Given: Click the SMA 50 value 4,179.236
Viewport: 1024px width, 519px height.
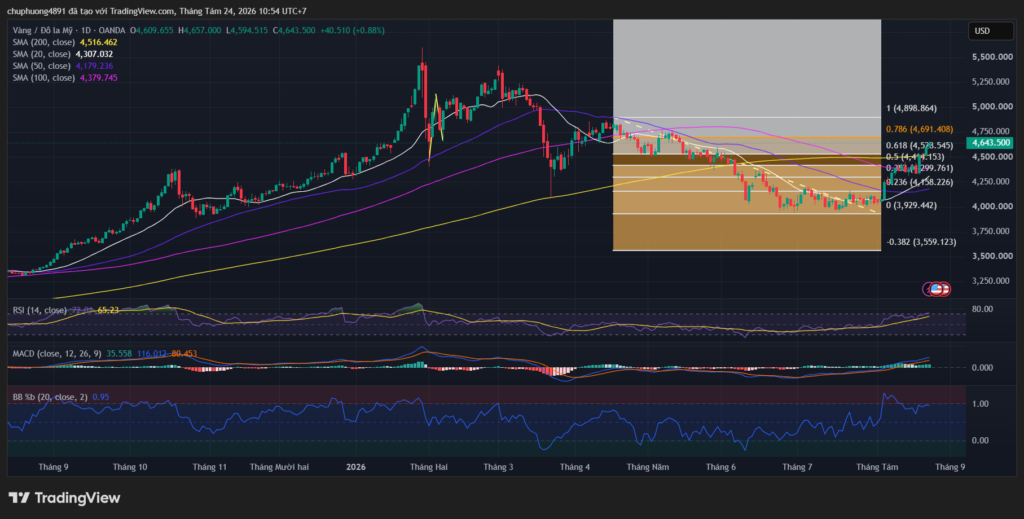Looking at the screenshot, I should [94, 66].
